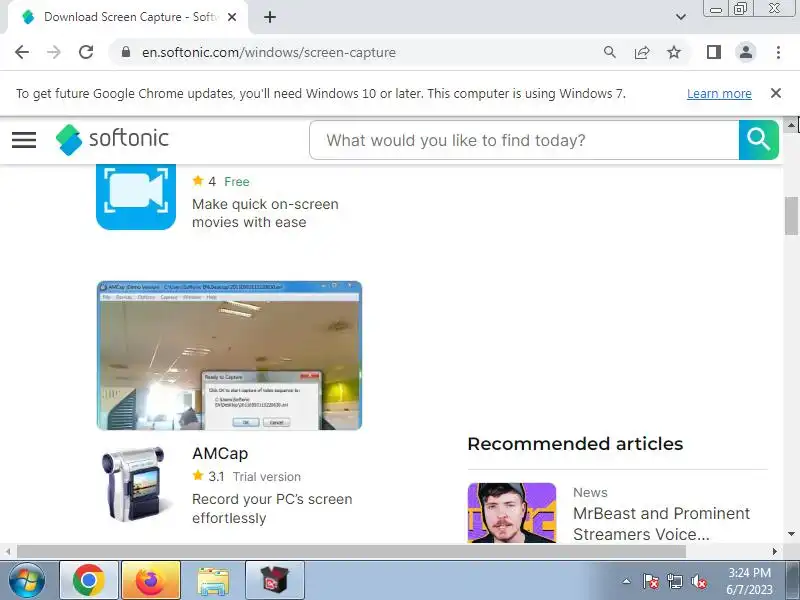Click the browser forward arrow
The width and height of the screenshot is (800, 600).
(x=54, y=52)
